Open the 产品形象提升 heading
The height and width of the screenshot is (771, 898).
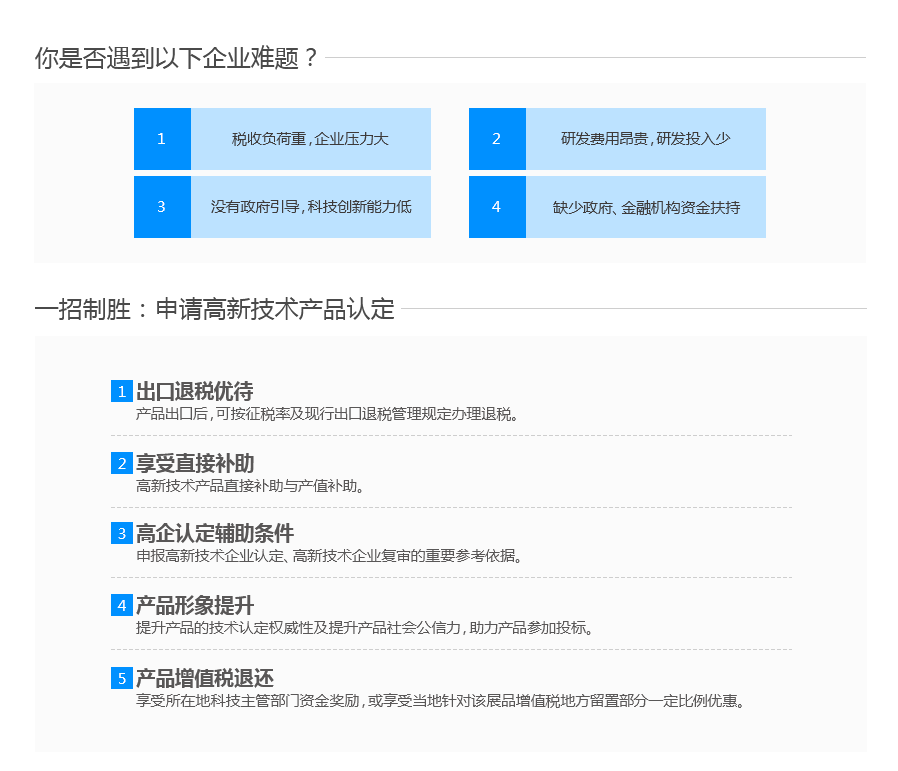pyautogui.click(x=195, y=605)
